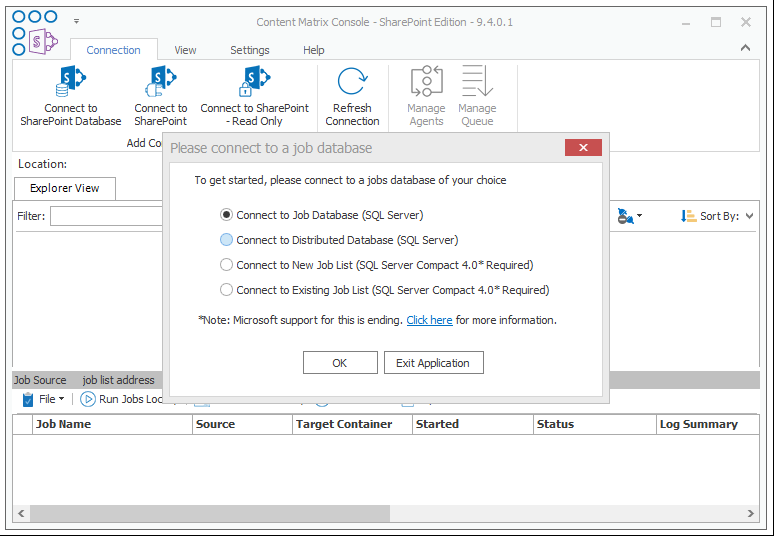
Task: Switch to the View ribbon tab
Action: coord(185,50)
